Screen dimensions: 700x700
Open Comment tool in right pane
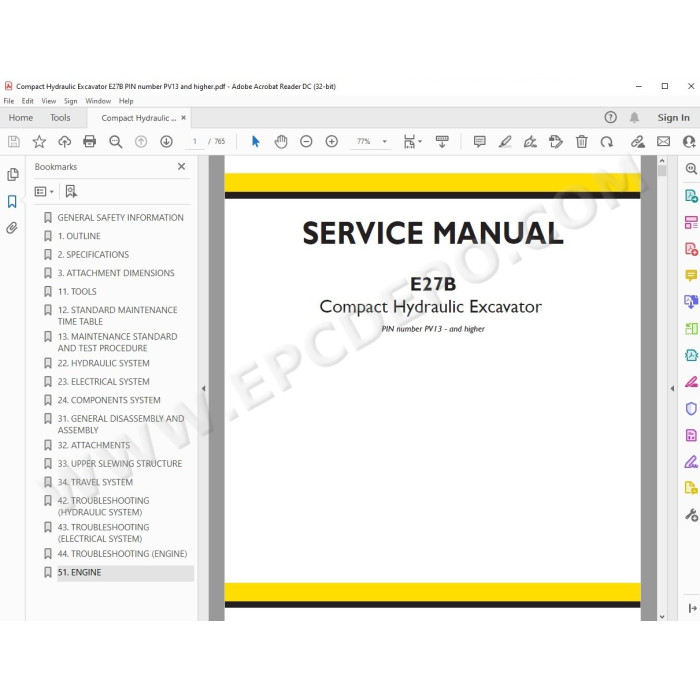(x=691, y=275)
